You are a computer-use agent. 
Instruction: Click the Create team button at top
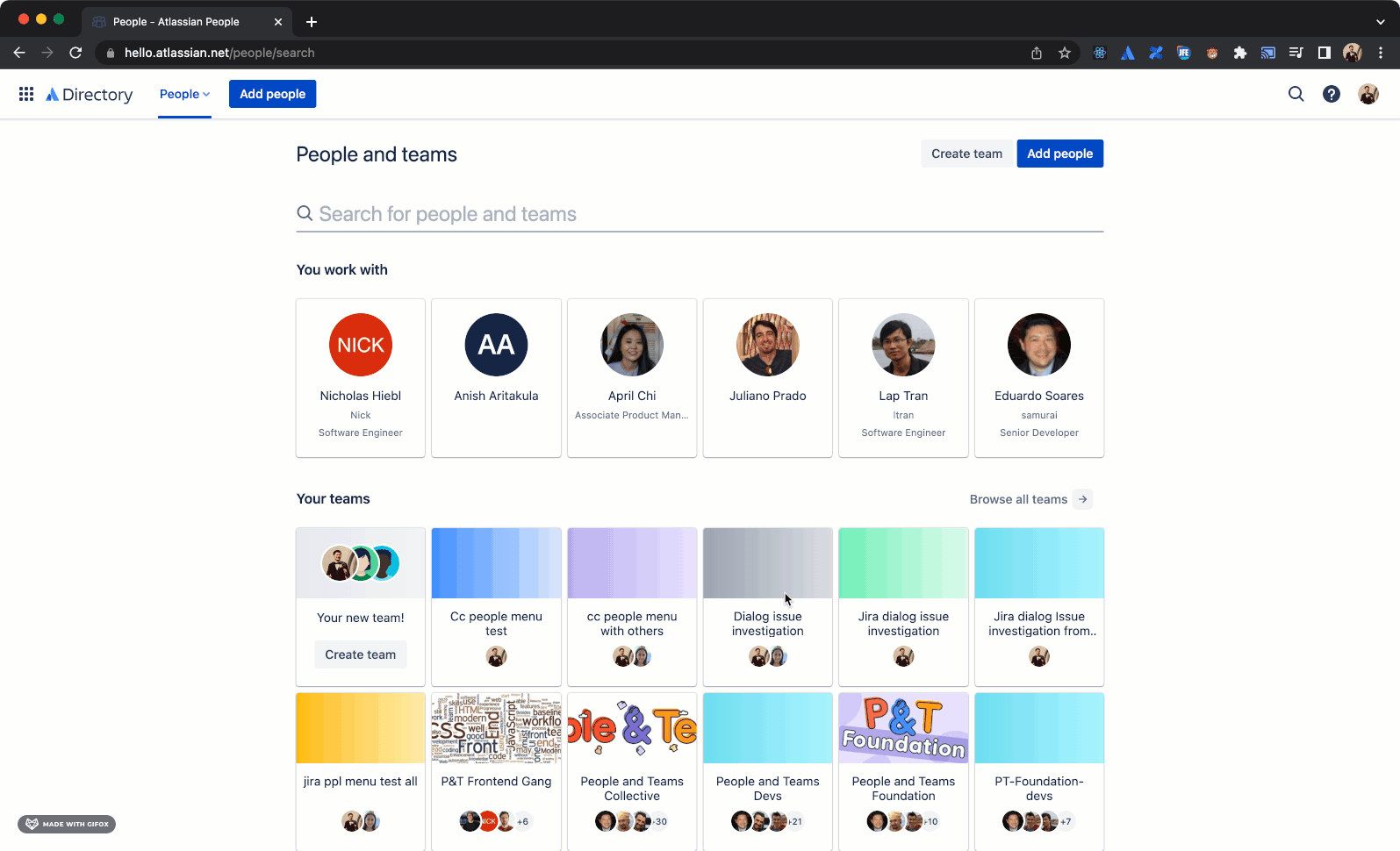point(966,154)
